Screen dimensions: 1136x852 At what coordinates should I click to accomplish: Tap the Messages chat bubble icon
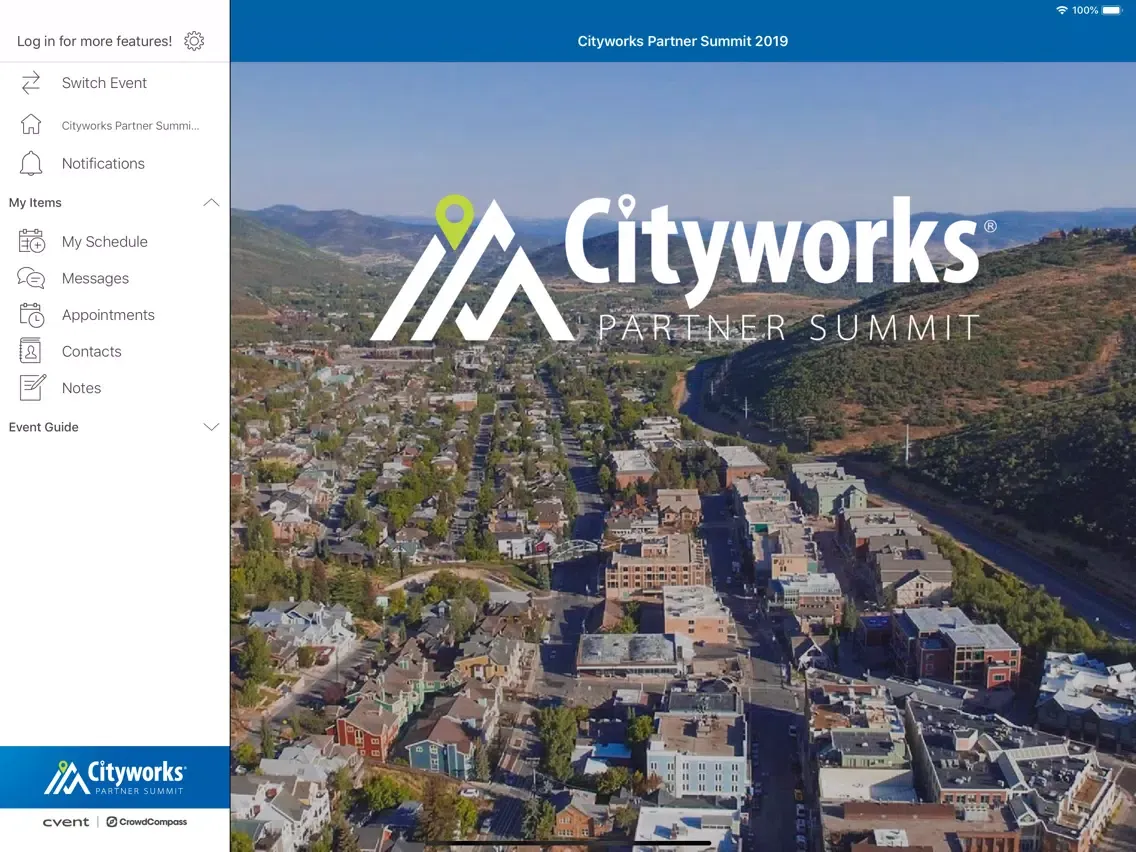[x=31, y=278]
